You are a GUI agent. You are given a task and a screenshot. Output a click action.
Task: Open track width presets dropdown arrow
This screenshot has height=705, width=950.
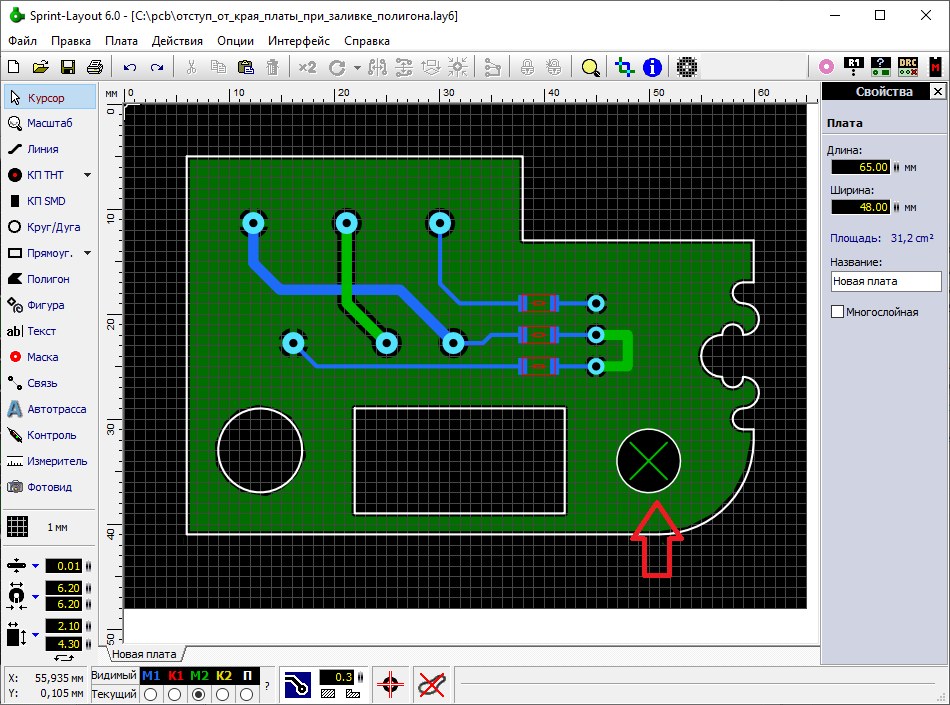(x=35, y=566)
